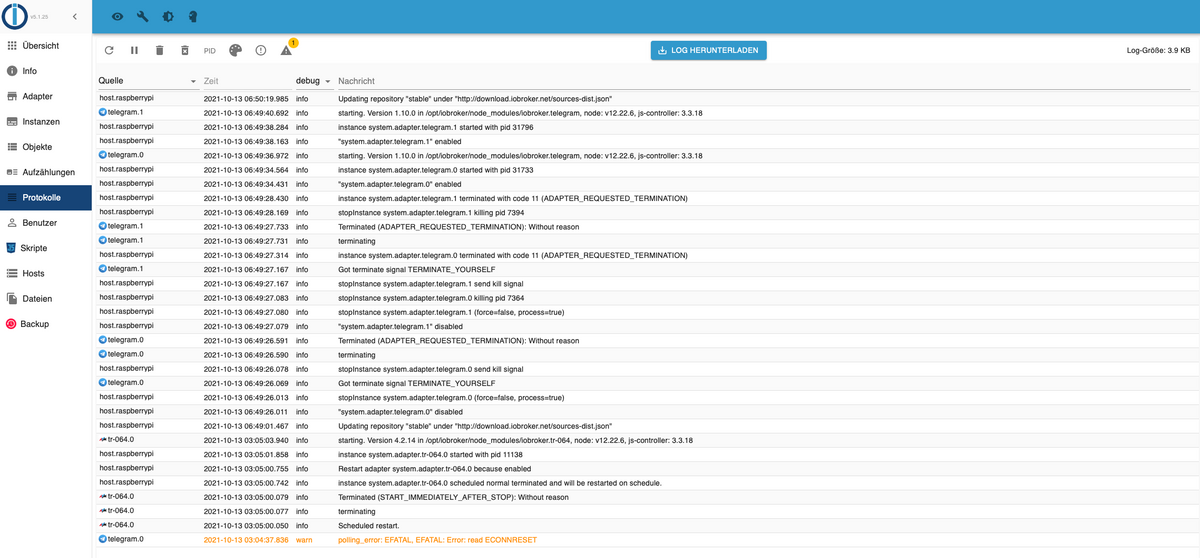The height and width of the screenshot is (558, 1200).
Task: Click tr-064.0 source at 03:05:03.940
Action: (x=116, y=440)
